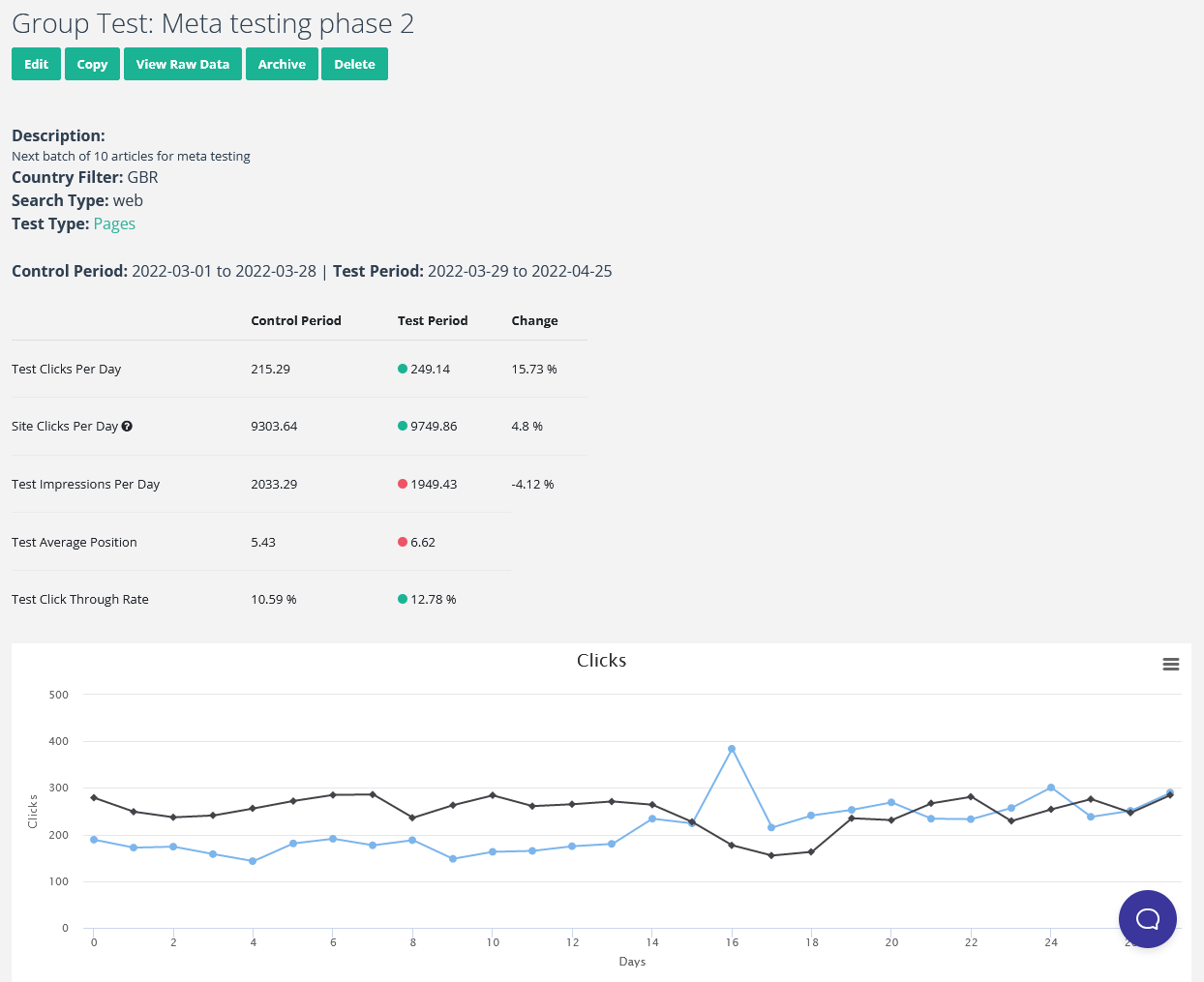The image size is (1204, 982).
Task: Click green dot next to 249.14
Action: (x=403, y=369)
